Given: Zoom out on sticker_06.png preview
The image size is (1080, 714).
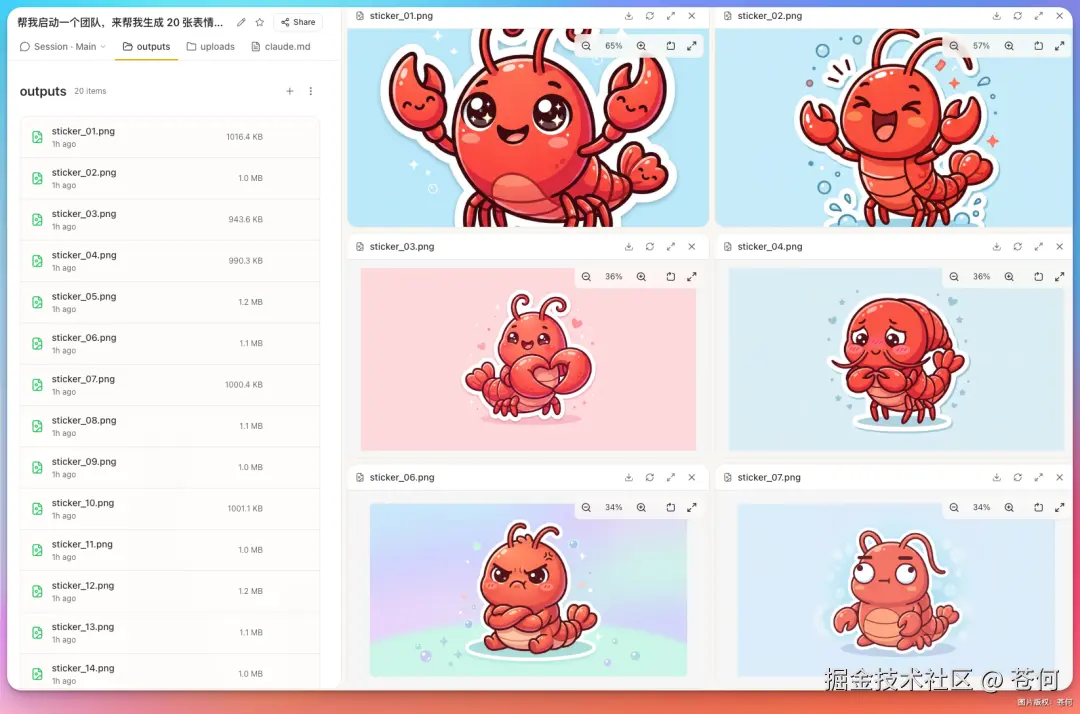Looking at the screenshot, I should point(586,507).
